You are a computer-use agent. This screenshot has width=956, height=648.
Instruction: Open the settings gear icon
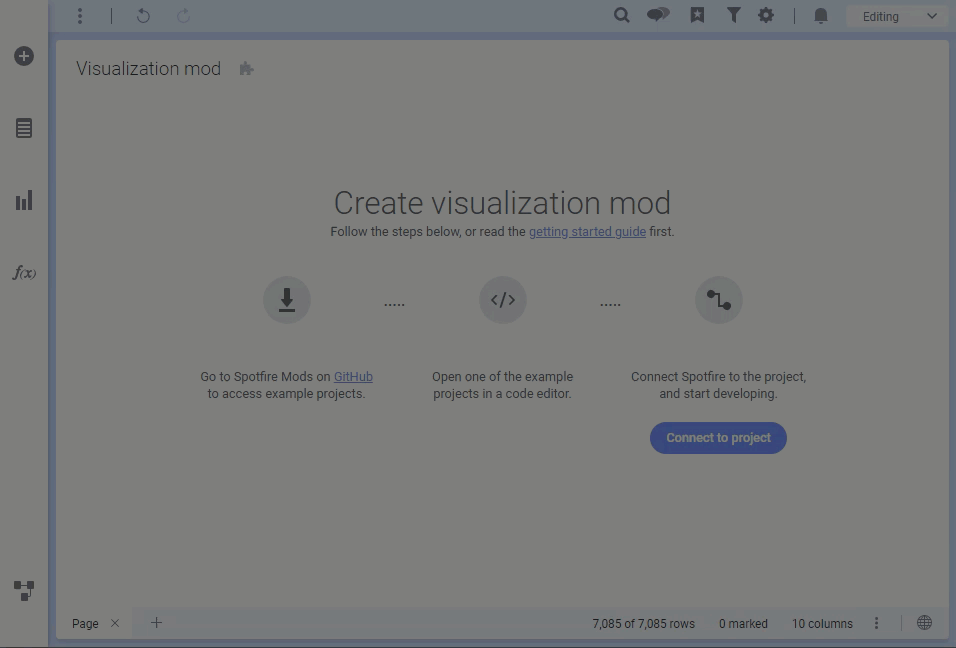pos(766,15)
